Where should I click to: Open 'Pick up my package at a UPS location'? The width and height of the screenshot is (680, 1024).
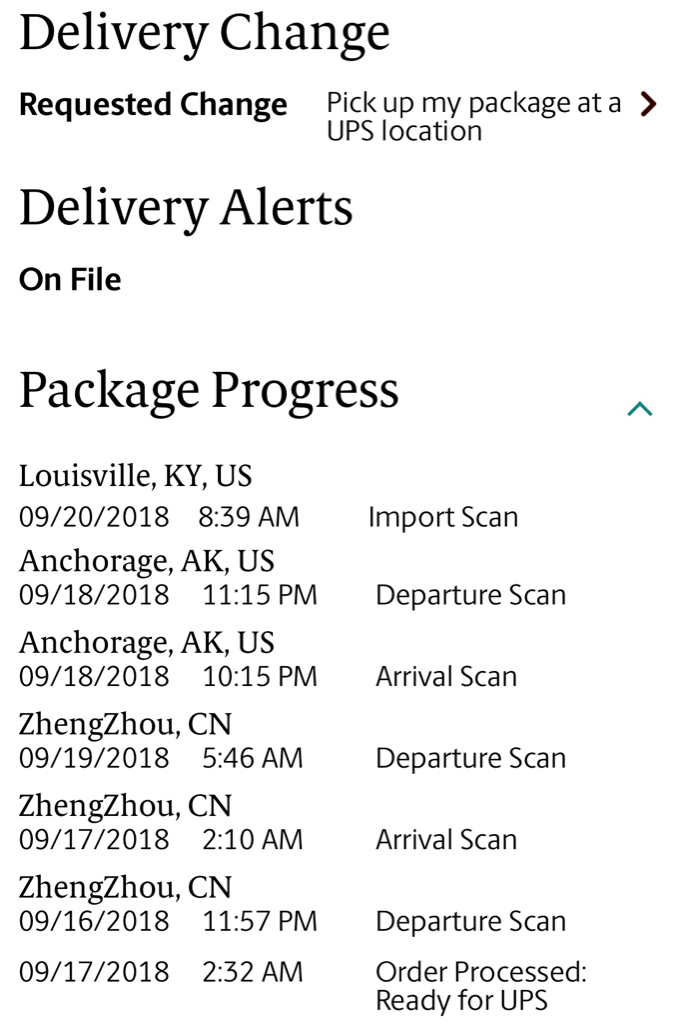(474, 116)
